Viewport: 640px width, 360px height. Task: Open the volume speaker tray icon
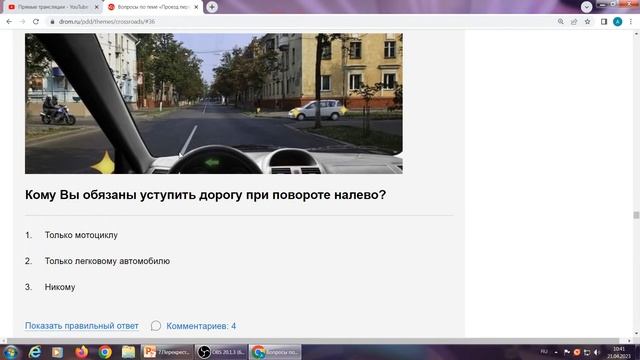(x=597, y=352)
